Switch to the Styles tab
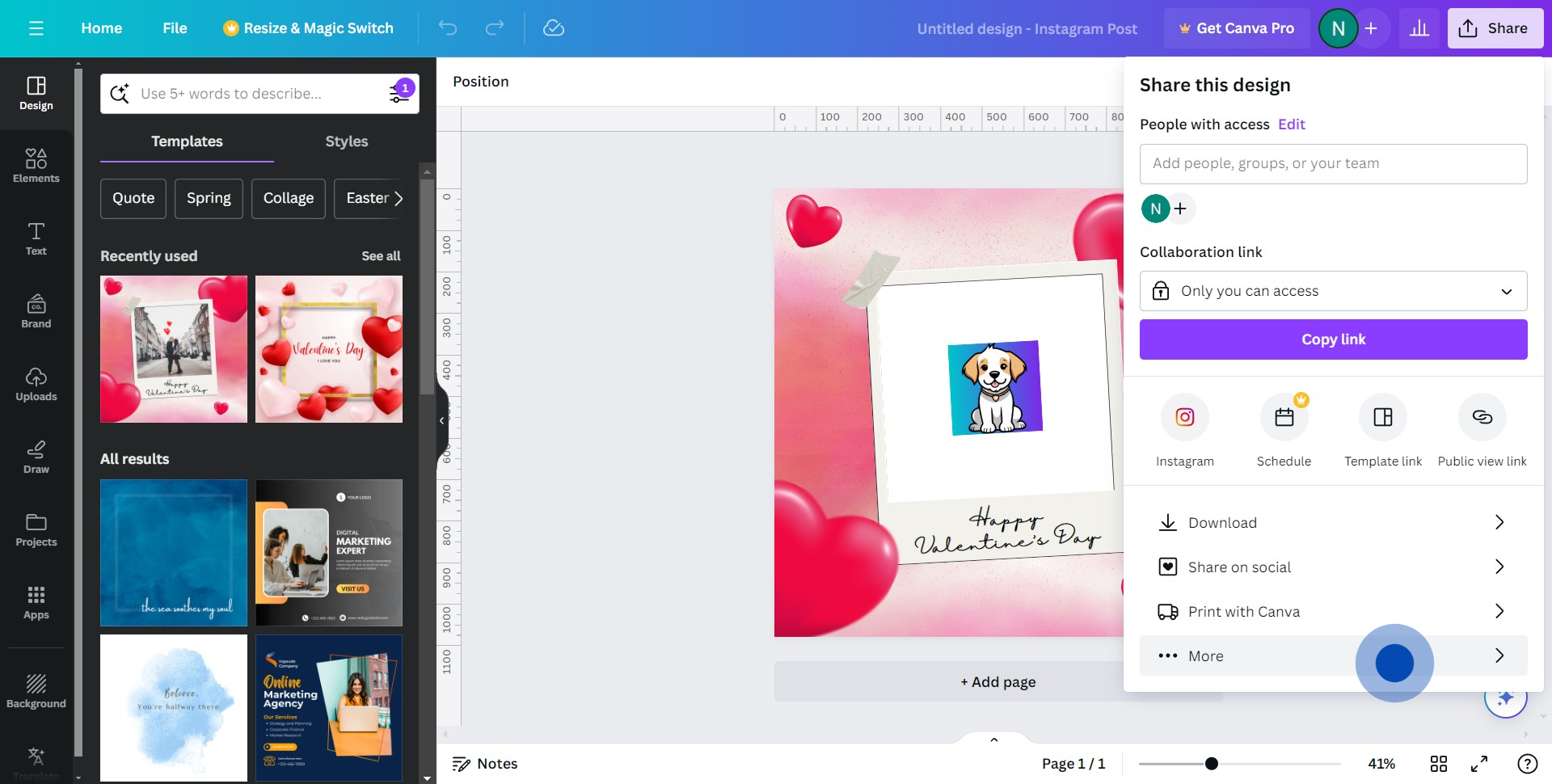Screen dimensions: 1552x784 click(346, 141)
